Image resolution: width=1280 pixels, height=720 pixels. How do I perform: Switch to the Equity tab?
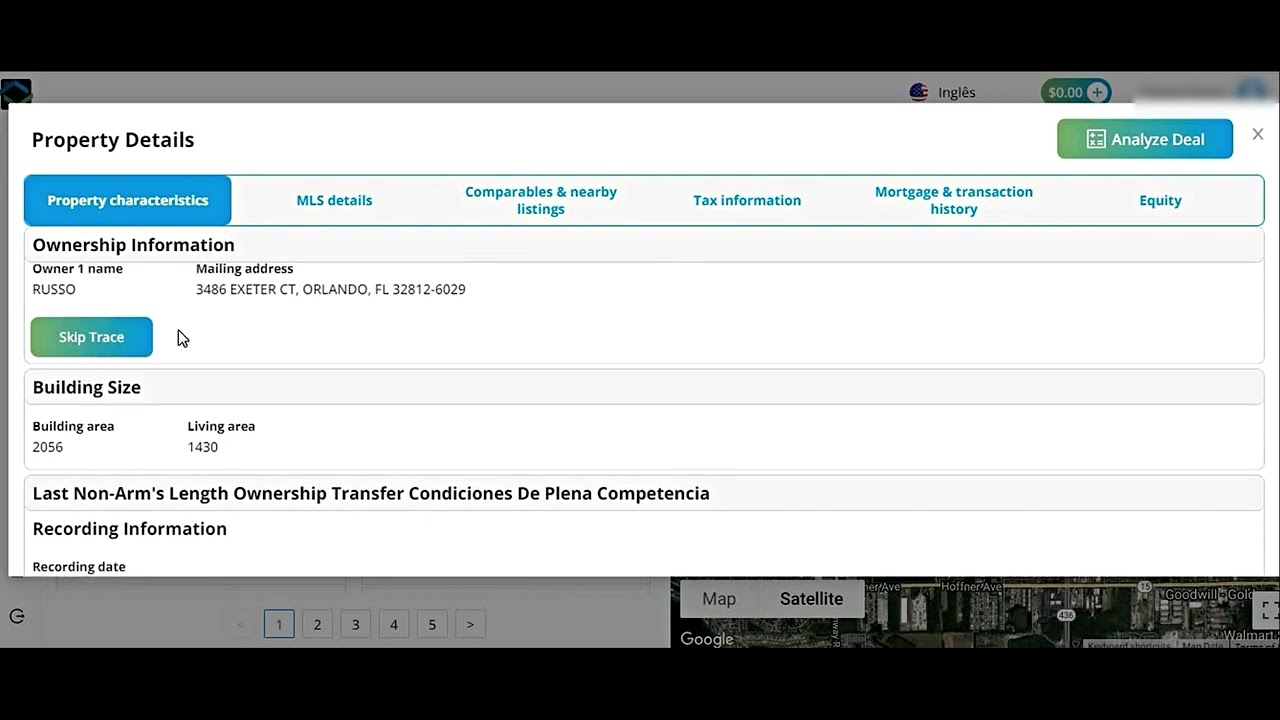click(1160, 200)
